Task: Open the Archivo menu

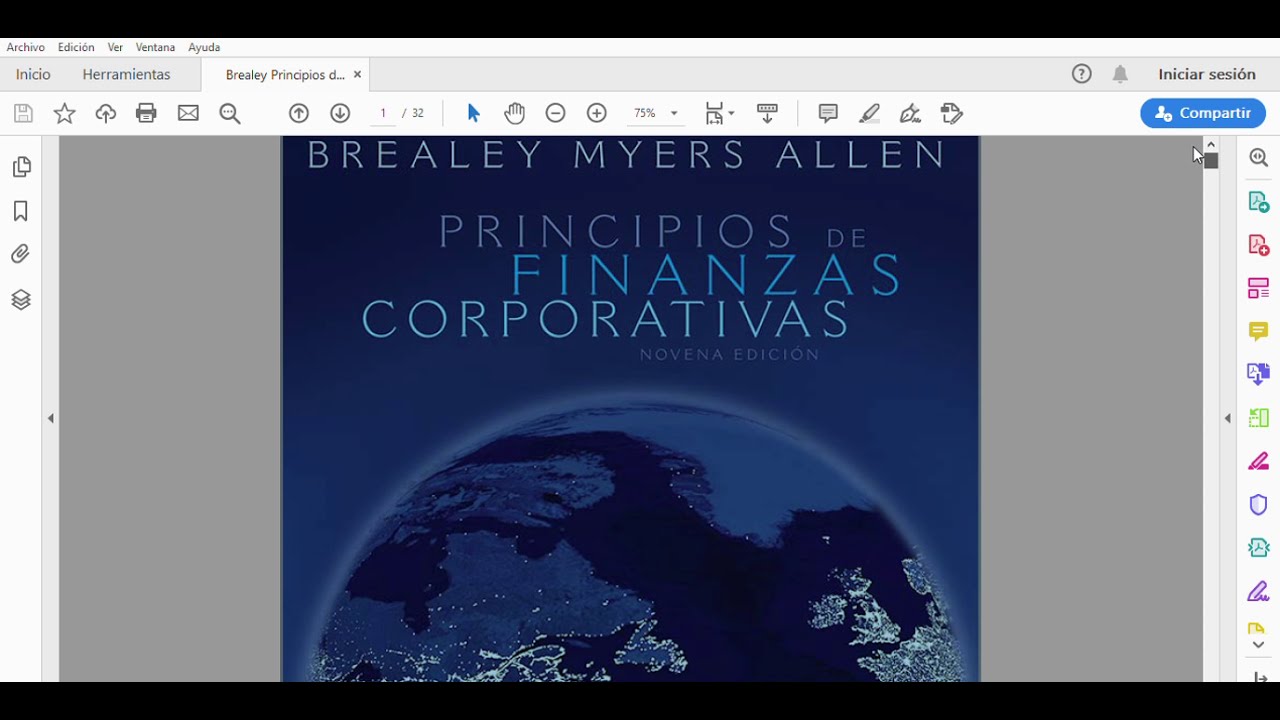Action: [x=26, y=47]
